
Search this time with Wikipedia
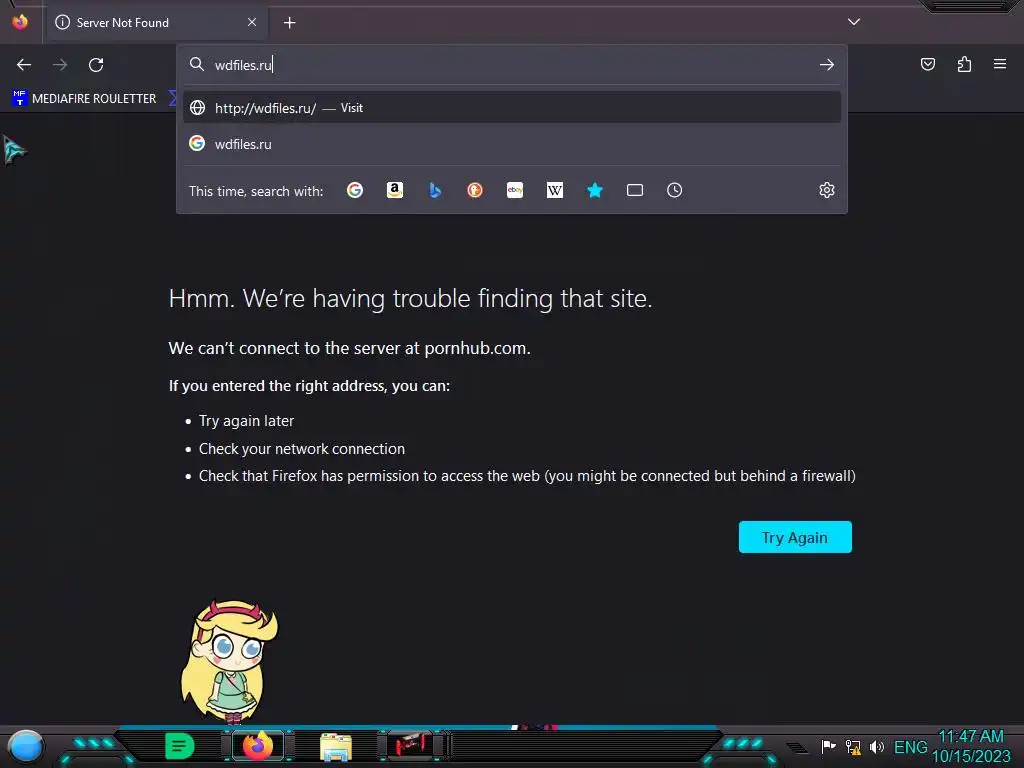554,190
